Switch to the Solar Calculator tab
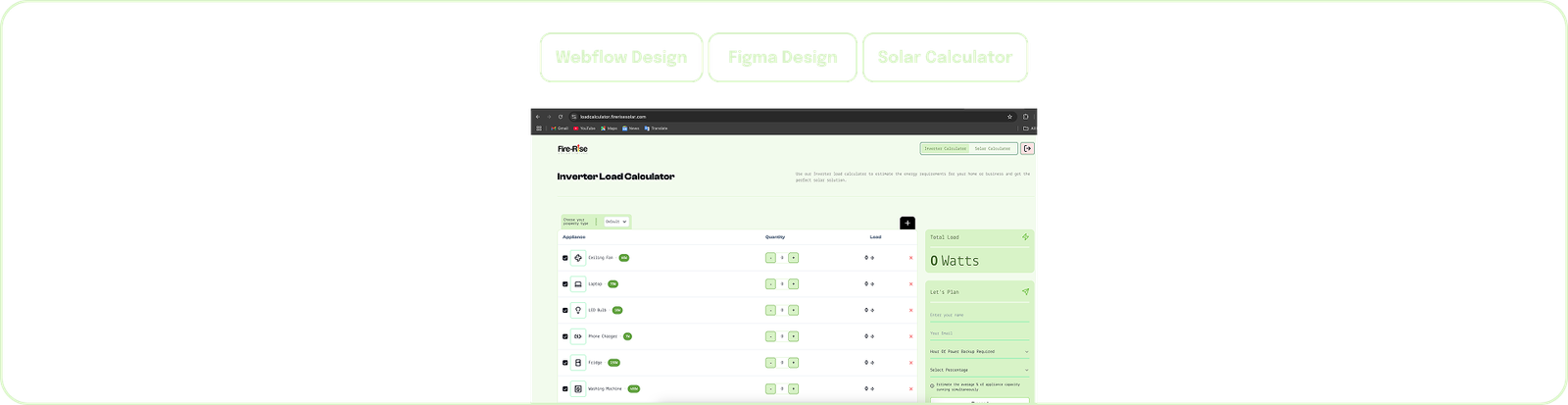This screenshot has height=405, width=1568. 992,149
